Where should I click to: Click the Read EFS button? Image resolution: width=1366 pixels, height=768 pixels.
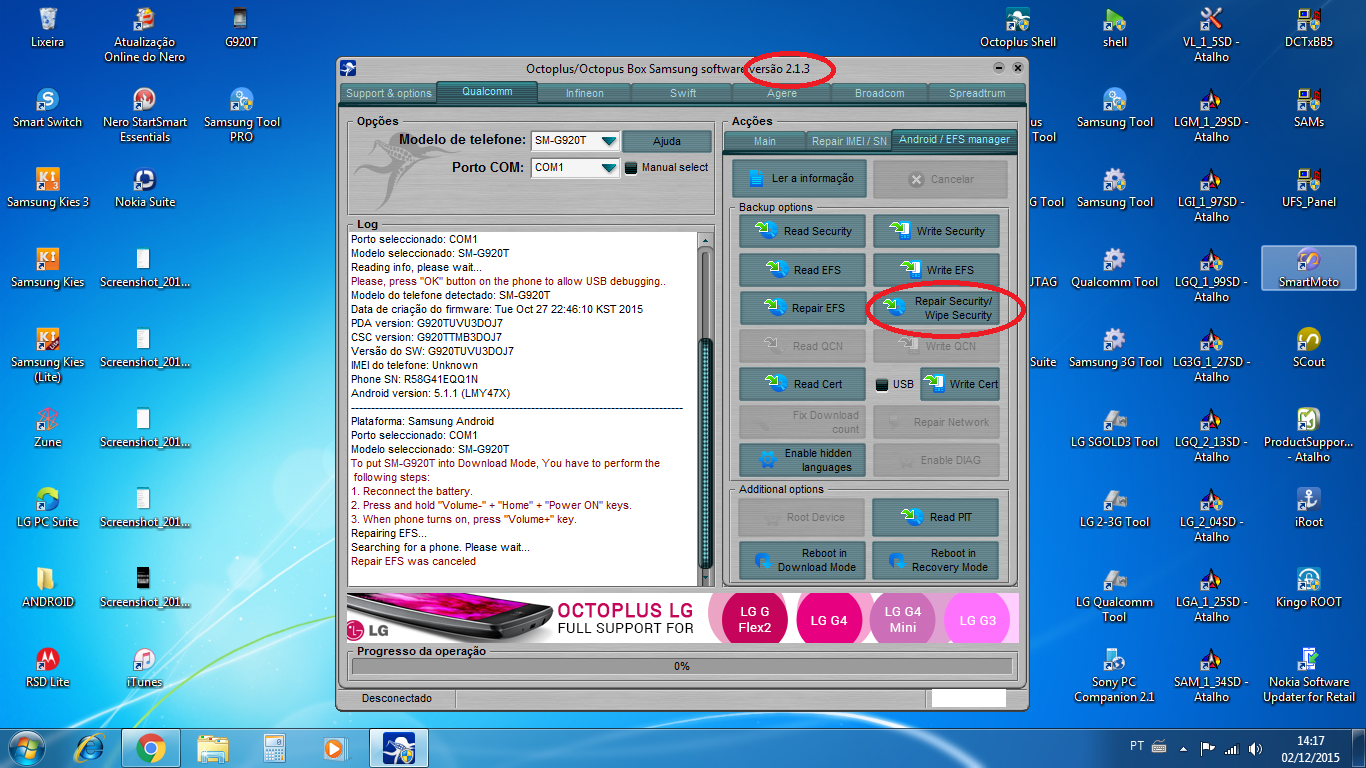[x=803, y=270]
